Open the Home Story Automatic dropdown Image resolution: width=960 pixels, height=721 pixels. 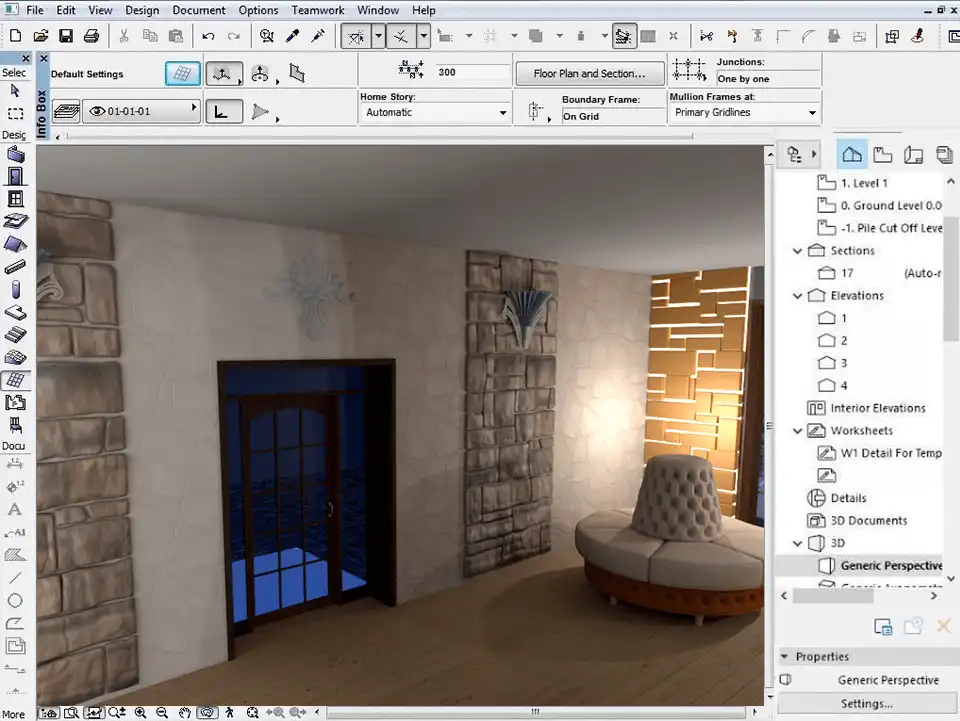435,113
